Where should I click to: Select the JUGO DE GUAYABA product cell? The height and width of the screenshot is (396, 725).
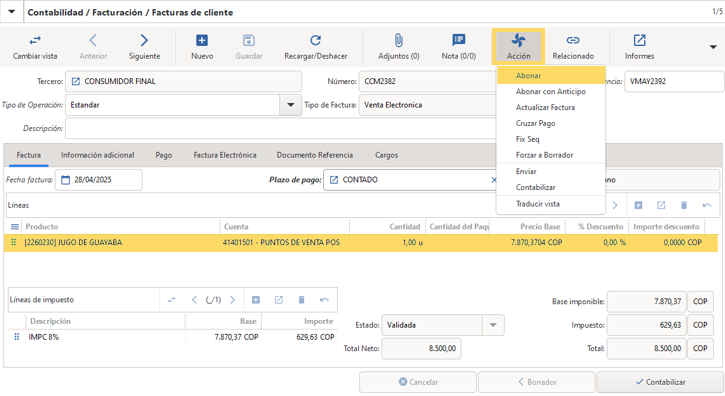(121, 242)
